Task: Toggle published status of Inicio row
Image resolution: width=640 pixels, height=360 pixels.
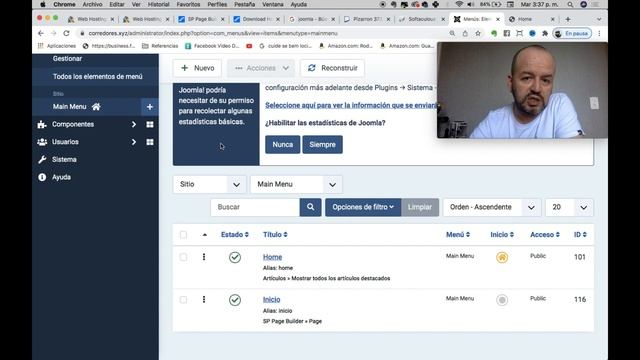Action: coord(235,300)
